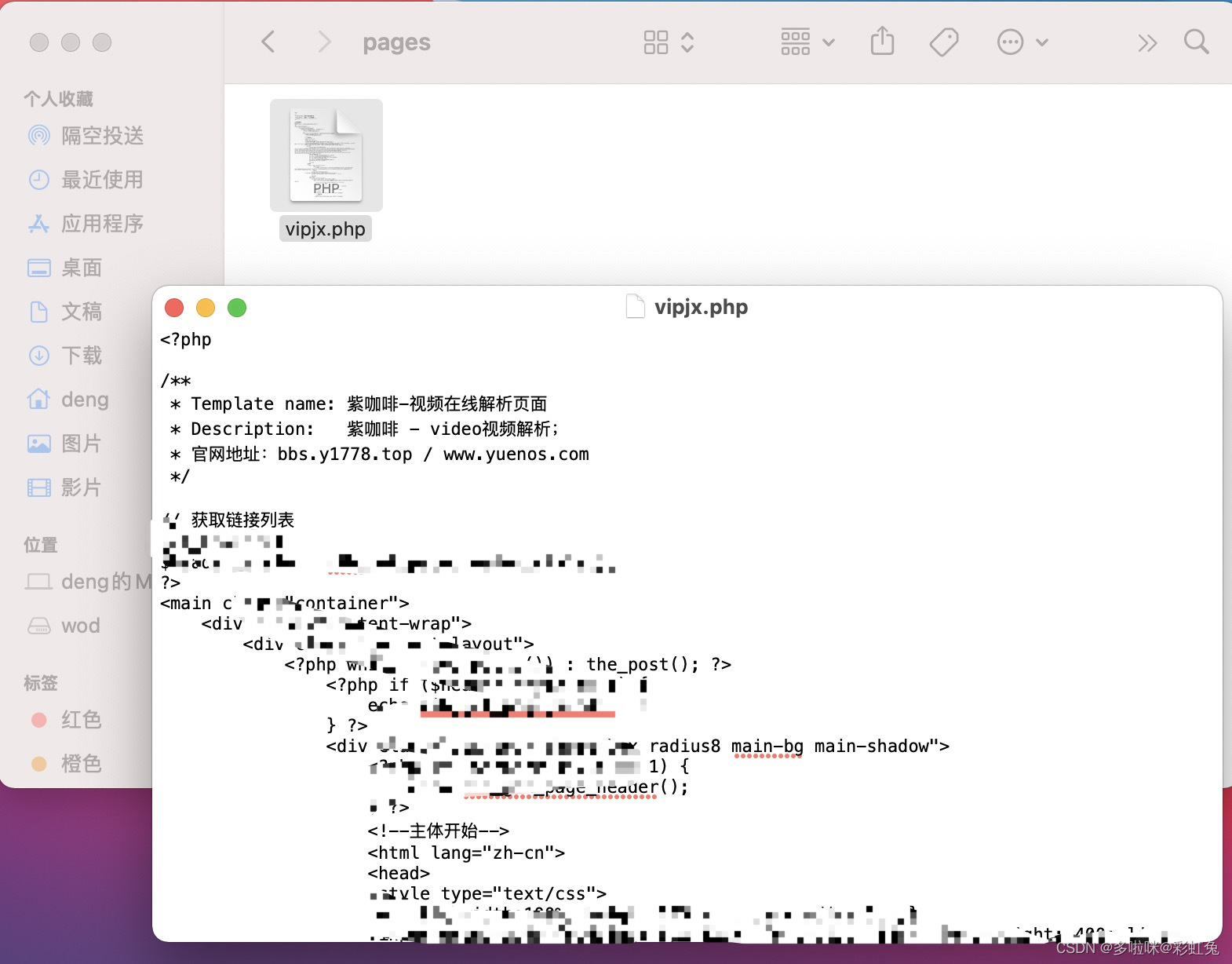Expand the toolbar overflow double-chevron
Viewport: 1232px width, 964px height.
[x=1147, y=42]
